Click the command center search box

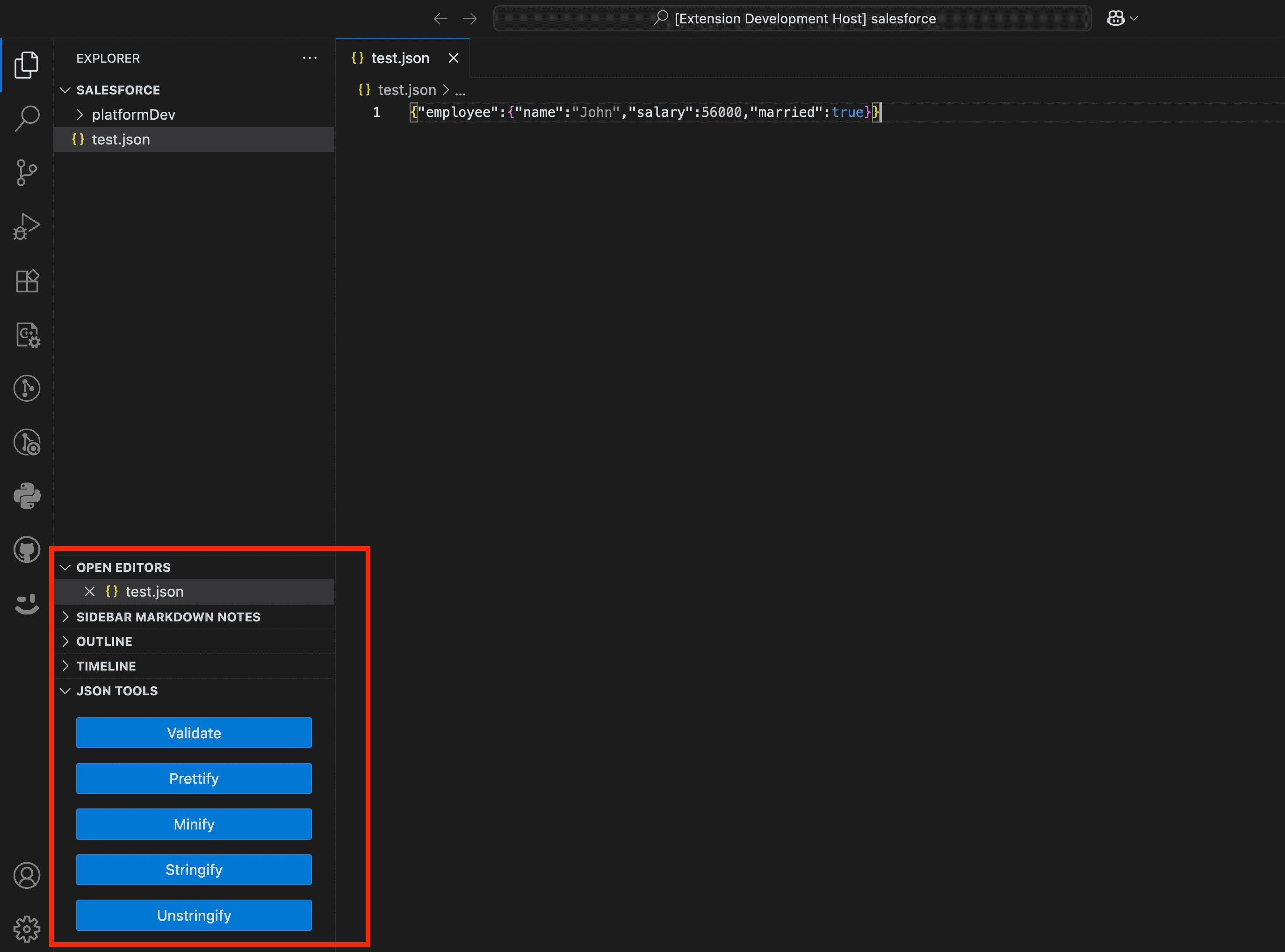click(792, 18)
